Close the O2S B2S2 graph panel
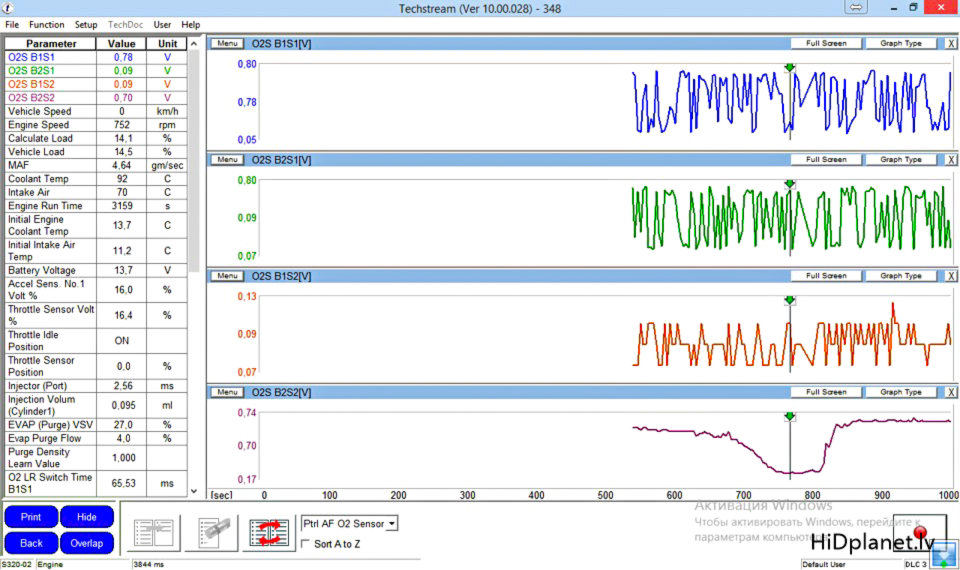Screen dimensions: 960x570 point(950,393)
